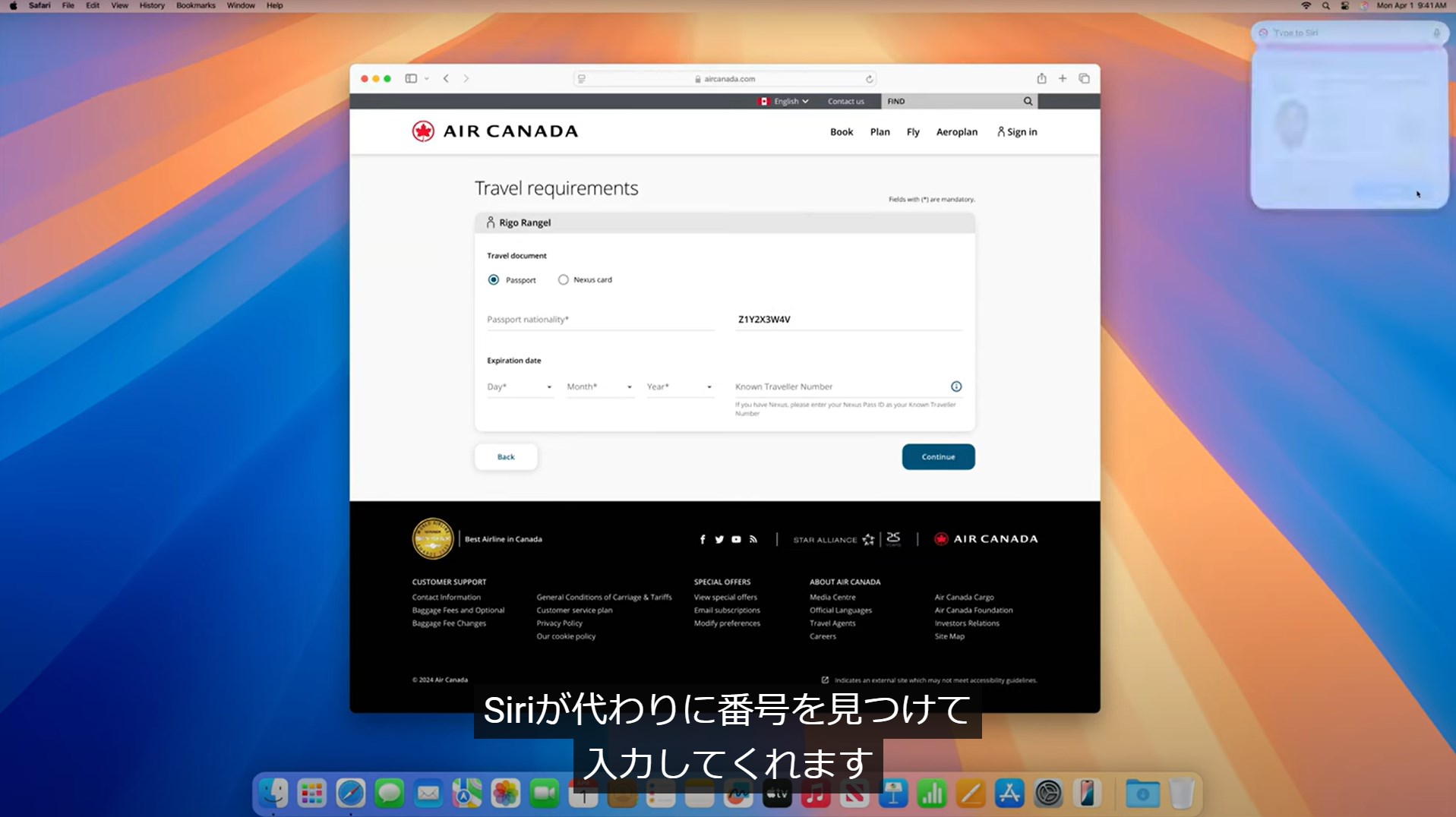1456x817 pixels.
Task: Click the Back button on the form
Action: click(506, 457)
